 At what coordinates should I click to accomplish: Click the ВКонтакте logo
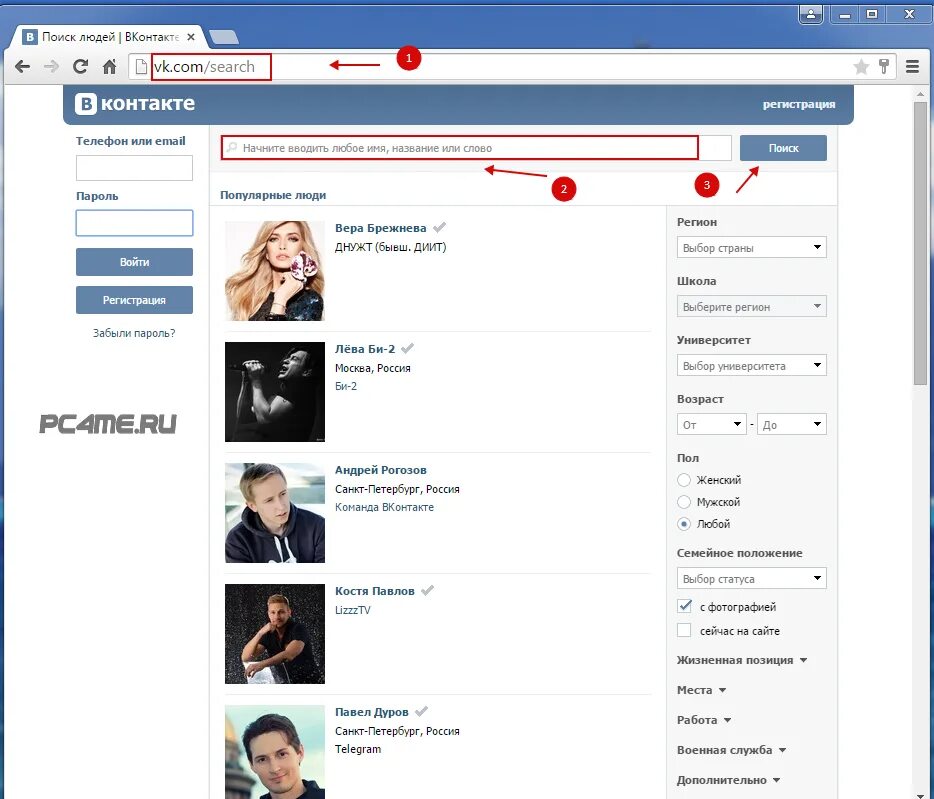pos(135,104)
